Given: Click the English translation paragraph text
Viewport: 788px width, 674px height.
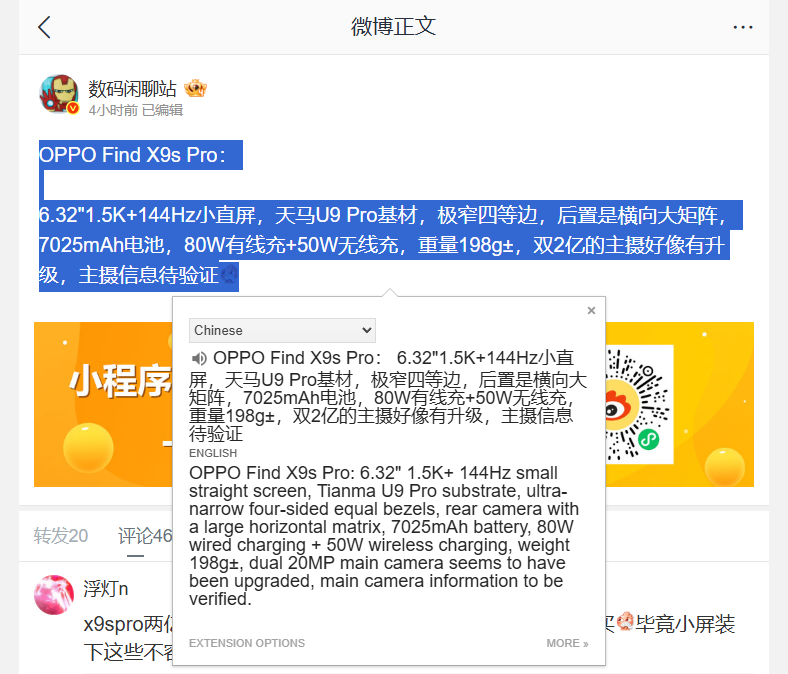Looking at the screenshot, I should click(384, 536).
